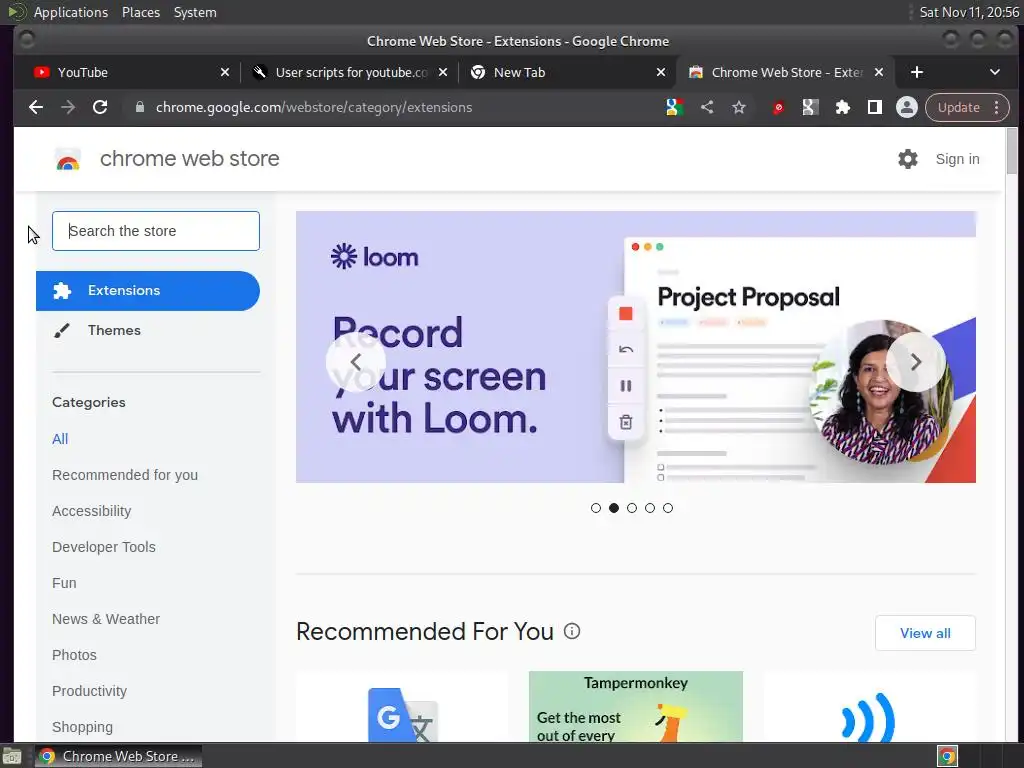Open the Google Translate icon in address bar
1024x768 pixels.
[x=675, y=108]
